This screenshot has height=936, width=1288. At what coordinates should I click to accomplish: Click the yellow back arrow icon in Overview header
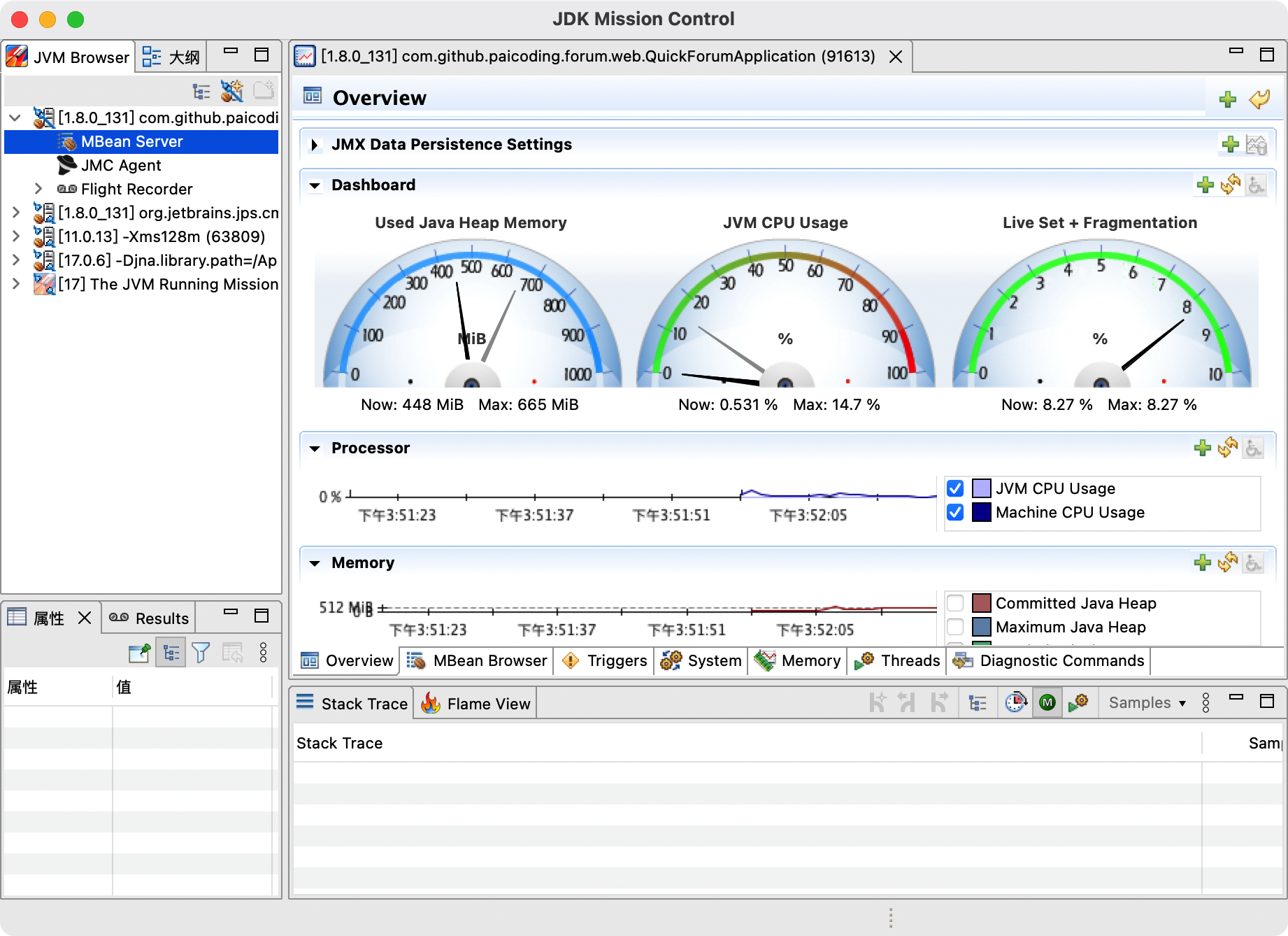tap(1259, 99)
